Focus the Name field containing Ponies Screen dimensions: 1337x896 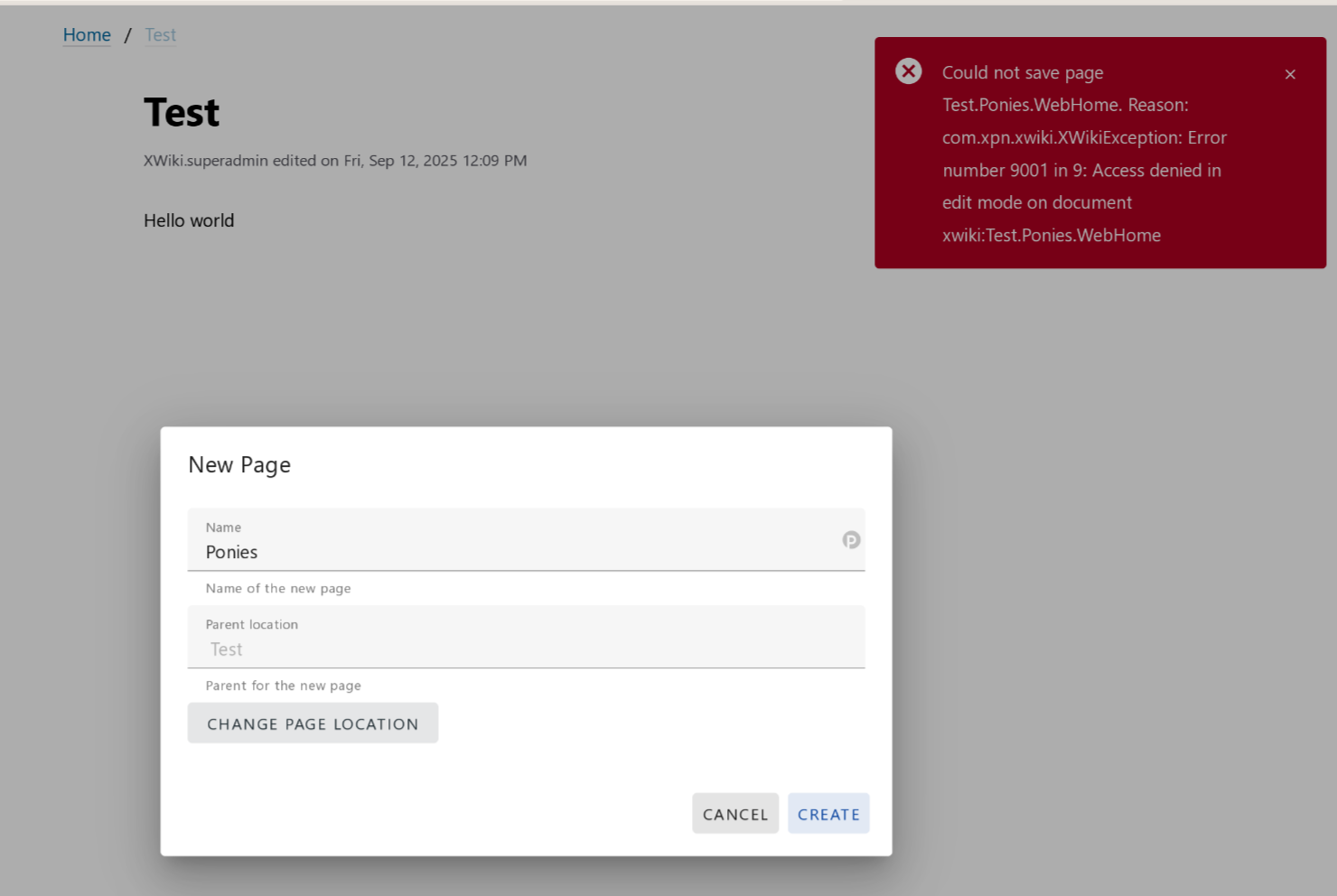pos(515,552)
